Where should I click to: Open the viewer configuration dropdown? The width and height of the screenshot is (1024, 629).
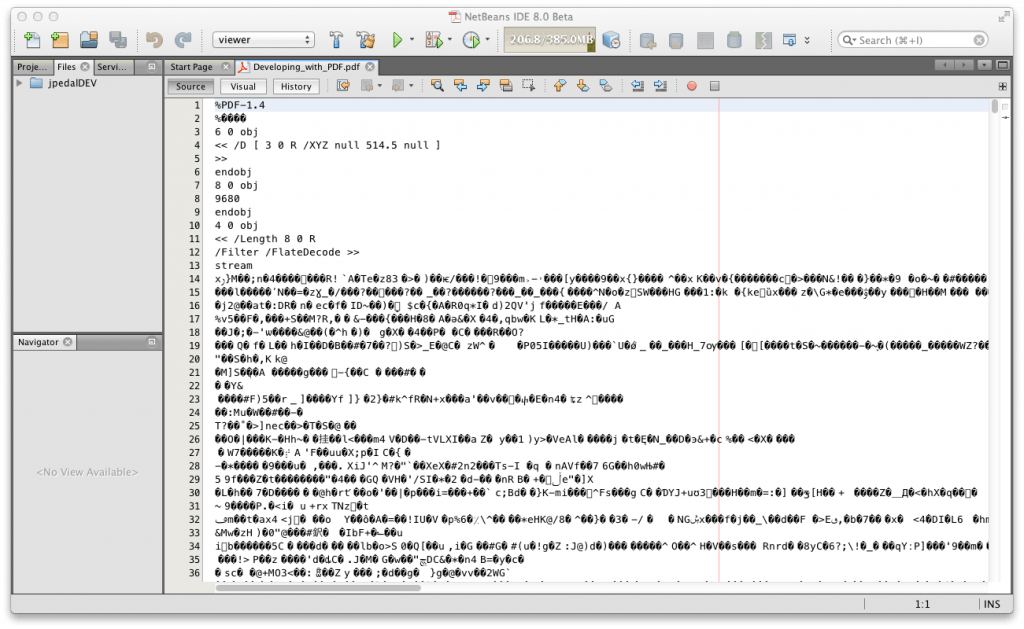[x=263, y=40]
